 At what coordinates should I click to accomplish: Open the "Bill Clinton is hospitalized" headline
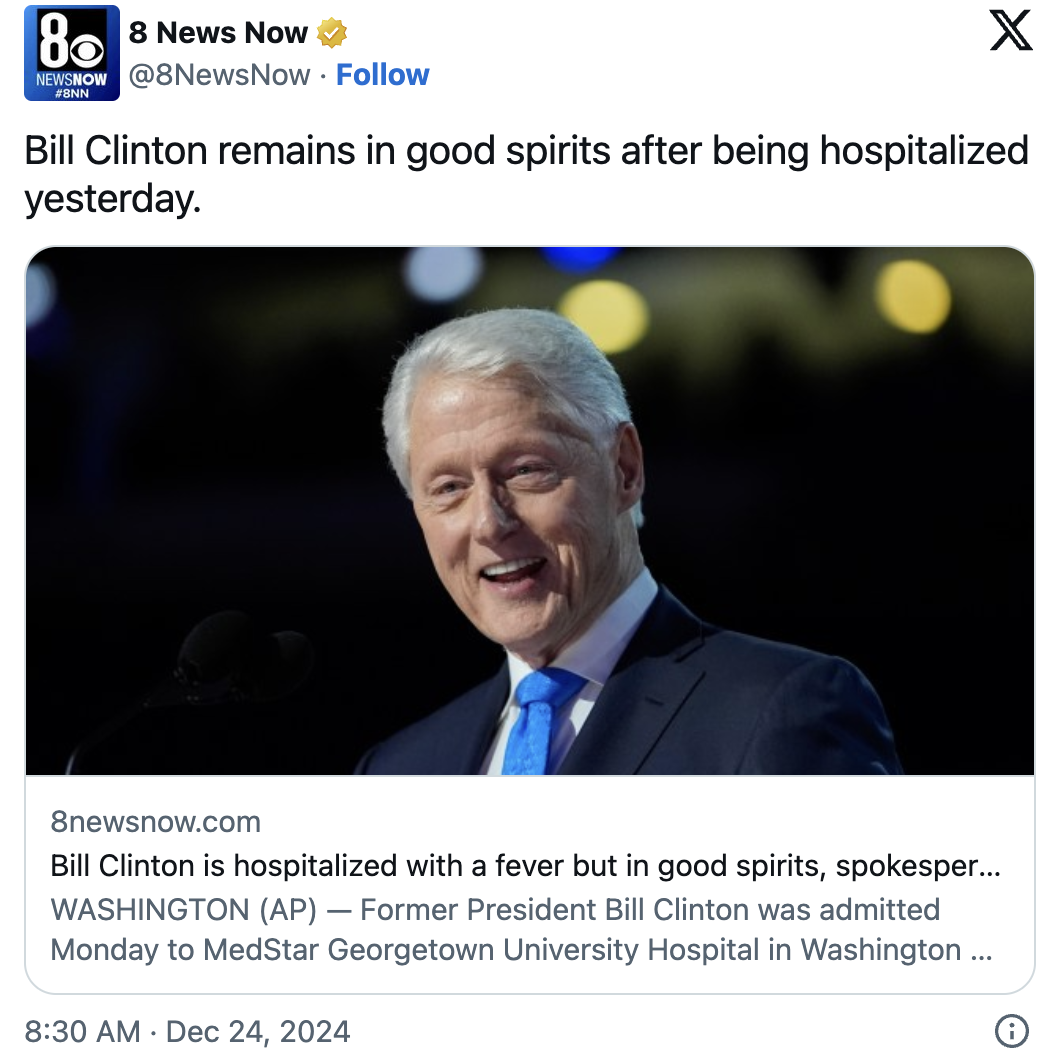pyautogui.click(x=525, y=866)
